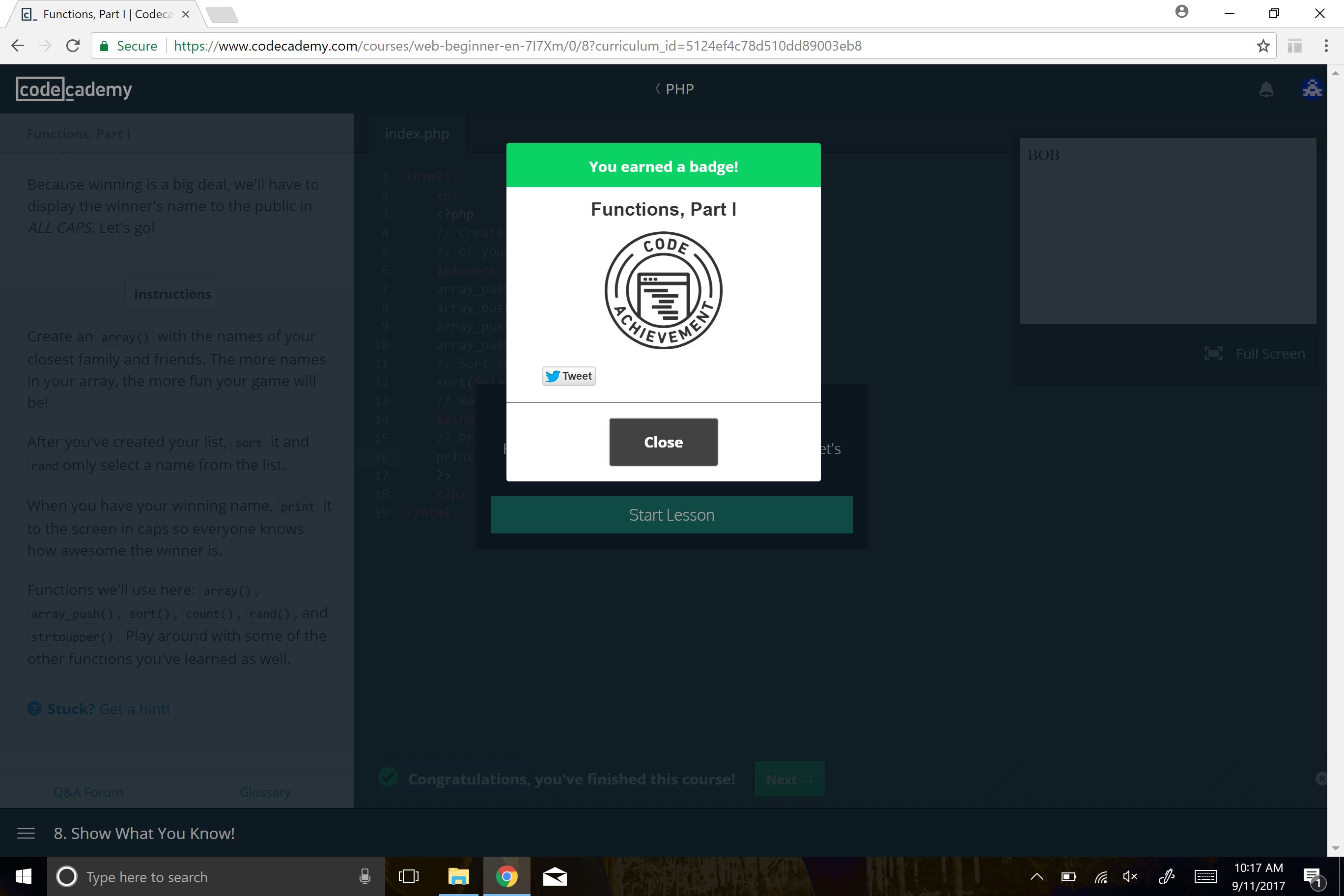Go back to the PHP course
The width and height of the screenshot is (1344, 896).
tap(674, 89)
